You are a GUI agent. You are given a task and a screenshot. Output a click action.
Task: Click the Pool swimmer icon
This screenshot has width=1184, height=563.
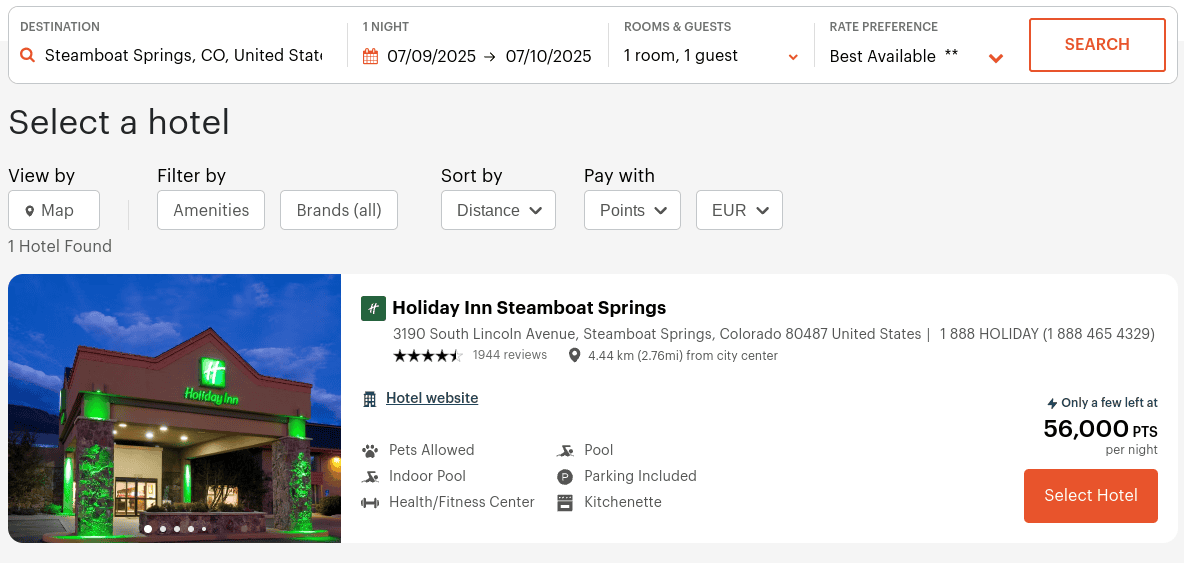(565, 451)
